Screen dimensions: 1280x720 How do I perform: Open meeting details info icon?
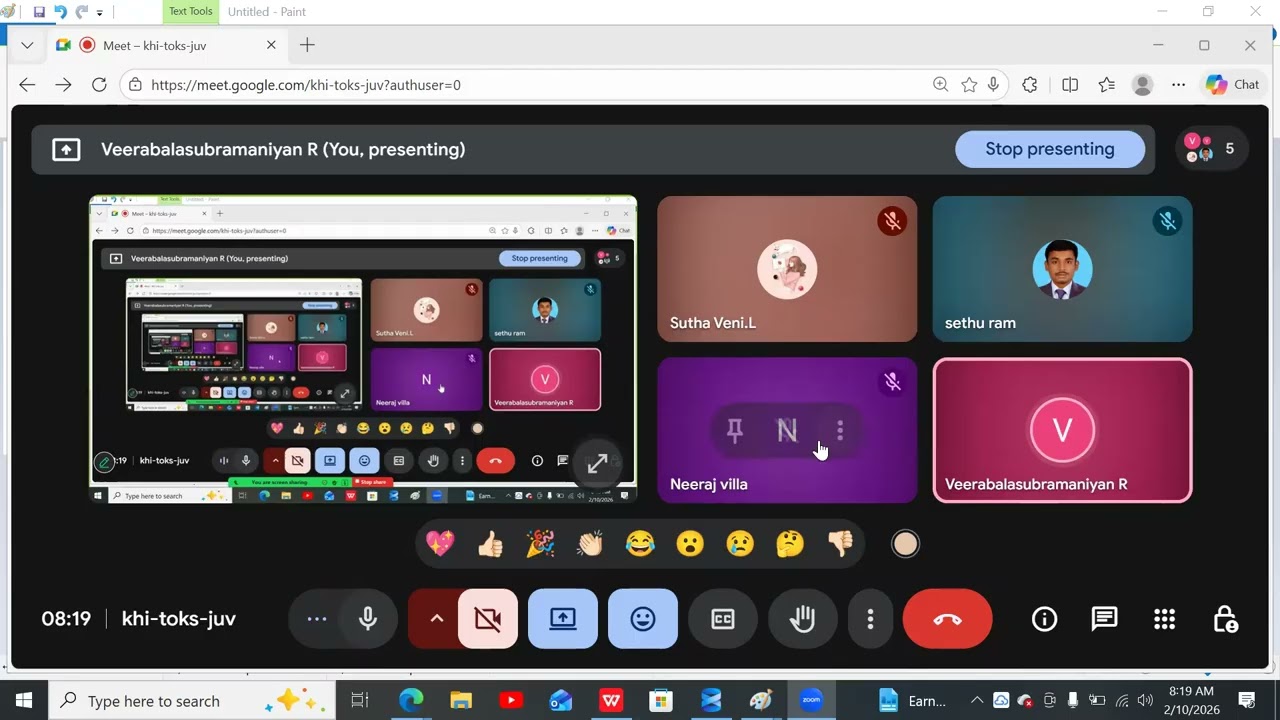(x=1044, y=619)
